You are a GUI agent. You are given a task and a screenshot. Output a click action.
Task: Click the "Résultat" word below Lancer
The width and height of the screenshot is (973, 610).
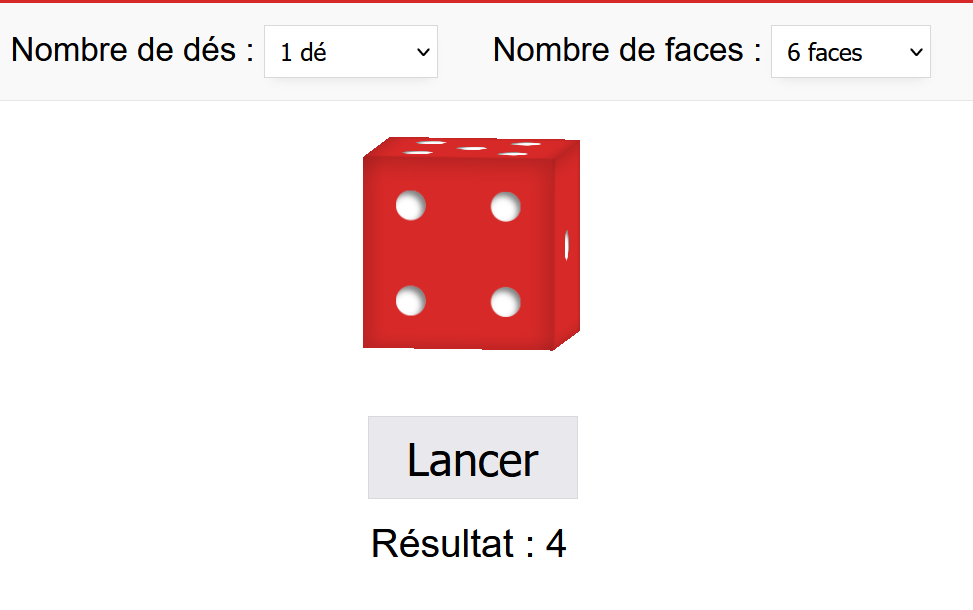pyautogui.click(x=442, y=544)
